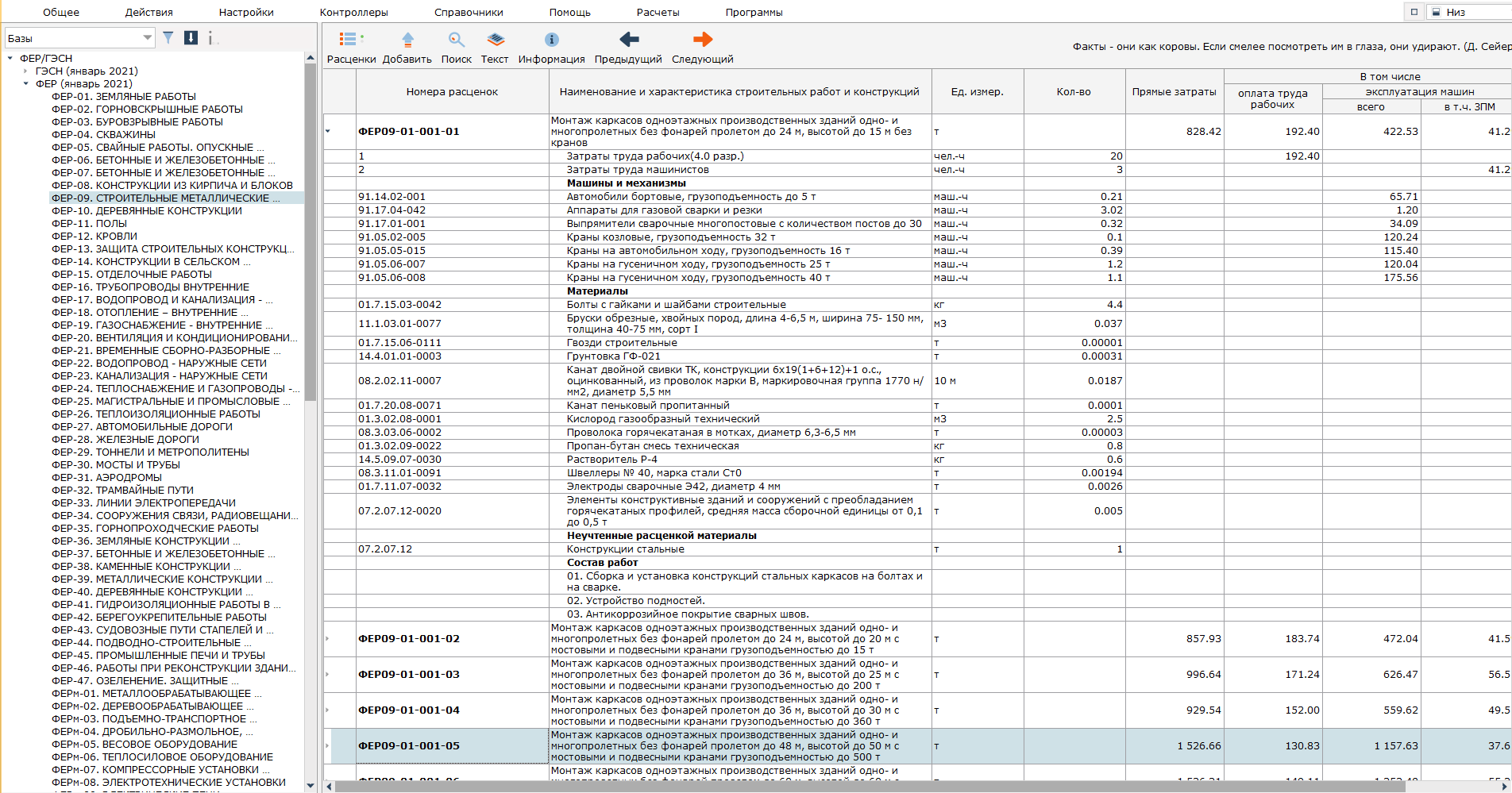
Task: Click the tree scrollbar down arrow
Action: (x=310, y=785)
